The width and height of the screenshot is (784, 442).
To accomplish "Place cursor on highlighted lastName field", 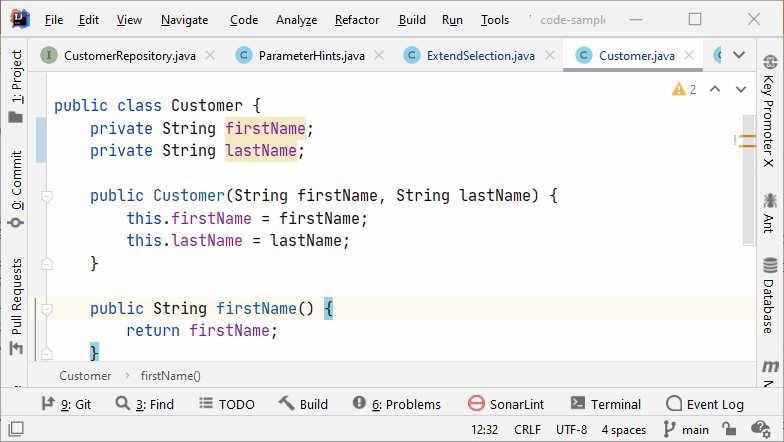I will click(x=260, y=150).
